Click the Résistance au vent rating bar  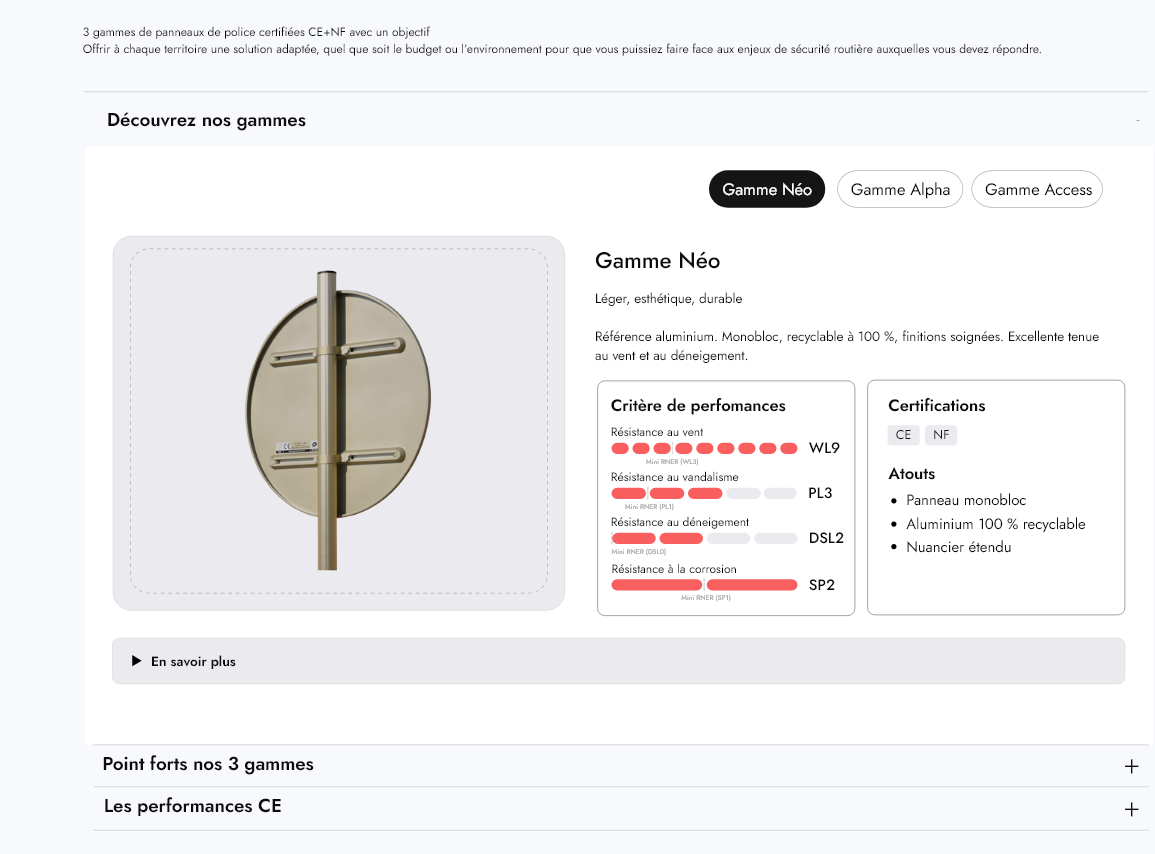pyautogui.click(x=704, y=448)
